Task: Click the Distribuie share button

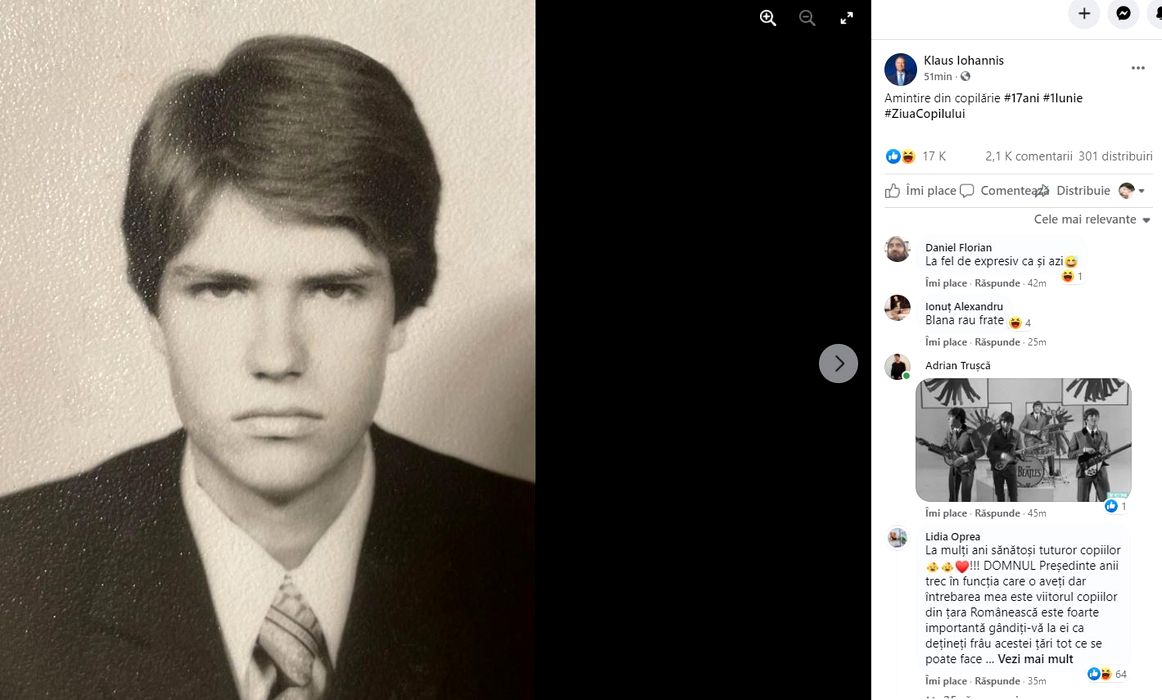Action: pyautogui.click(x=1072, y=191)
